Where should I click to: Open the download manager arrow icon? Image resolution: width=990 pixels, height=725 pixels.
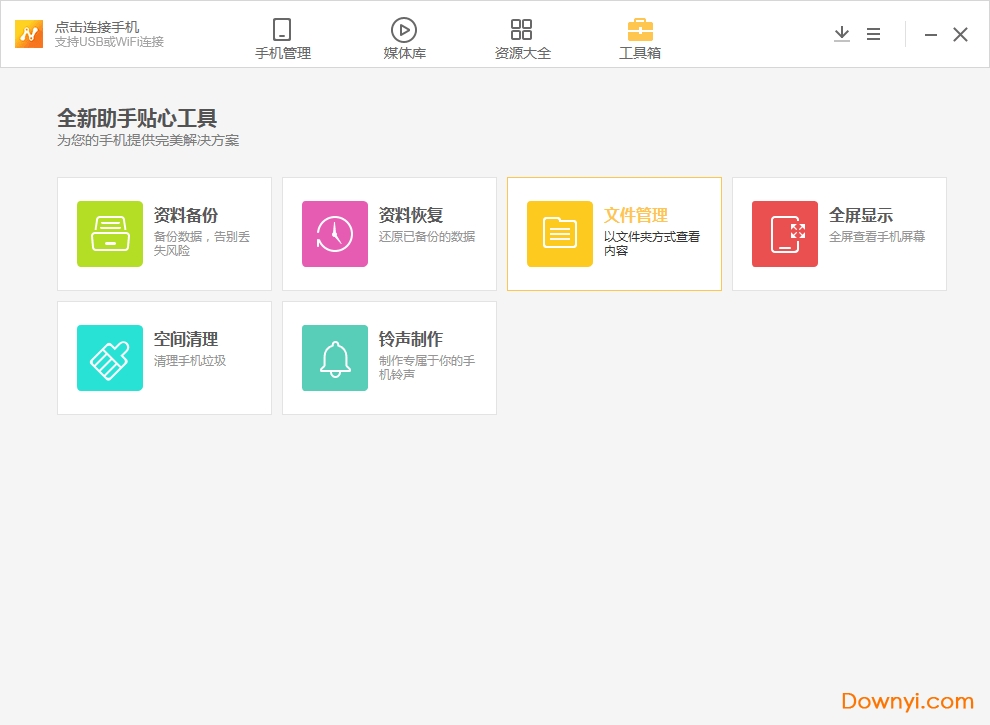point(842,34)
